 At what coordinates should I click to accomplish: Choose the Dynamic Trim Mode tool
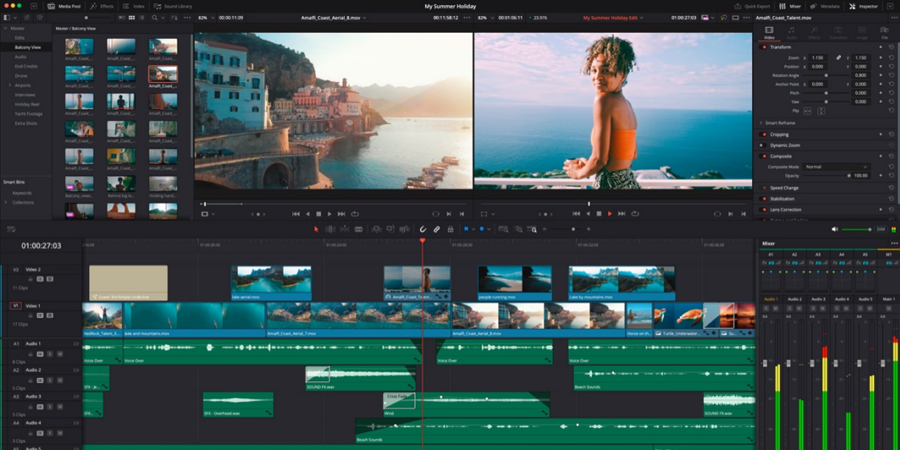(344, 229)
